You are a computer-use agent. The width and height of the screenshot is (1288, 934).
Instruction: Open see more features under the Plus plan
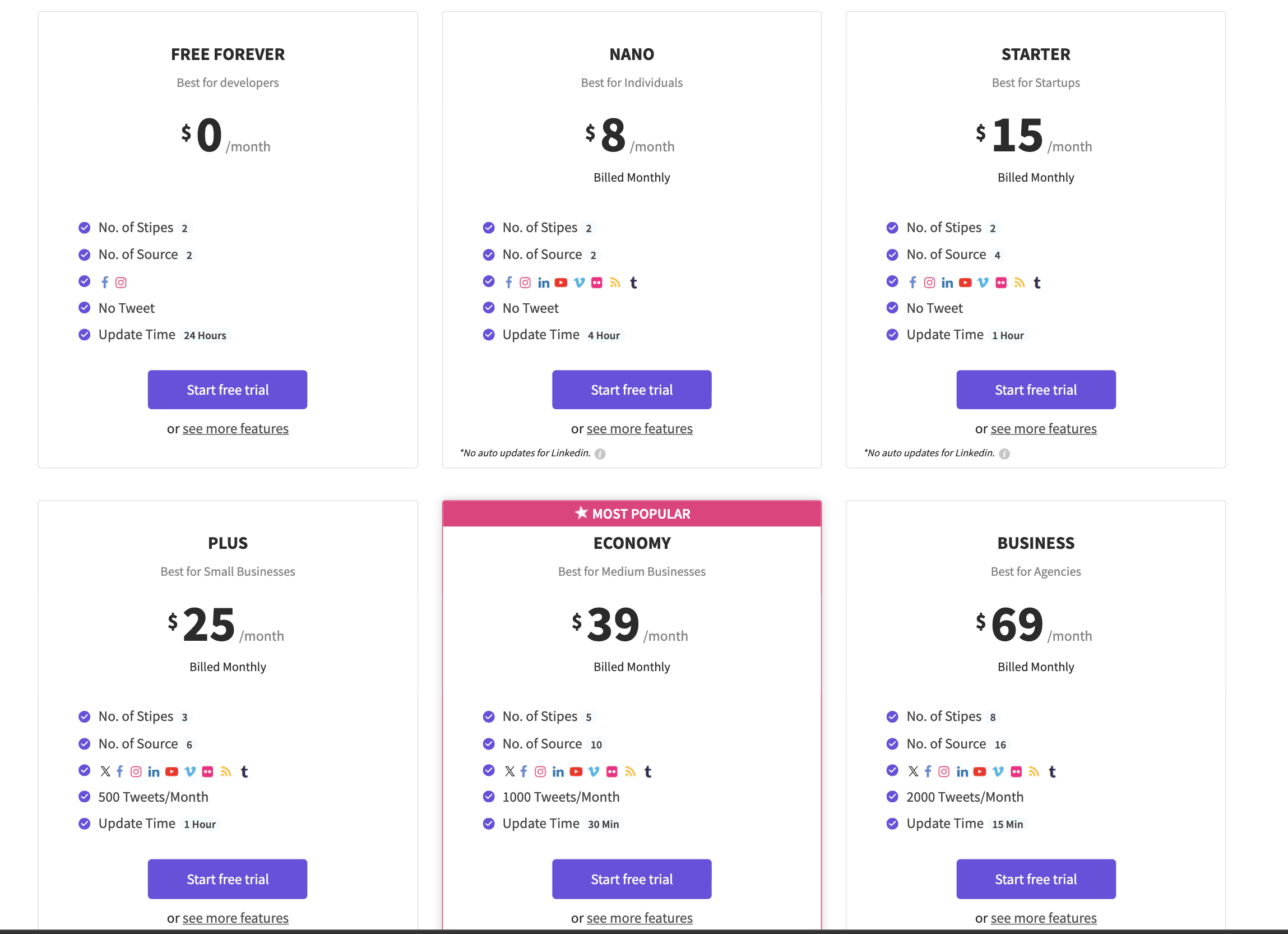[x=235, y=918]
